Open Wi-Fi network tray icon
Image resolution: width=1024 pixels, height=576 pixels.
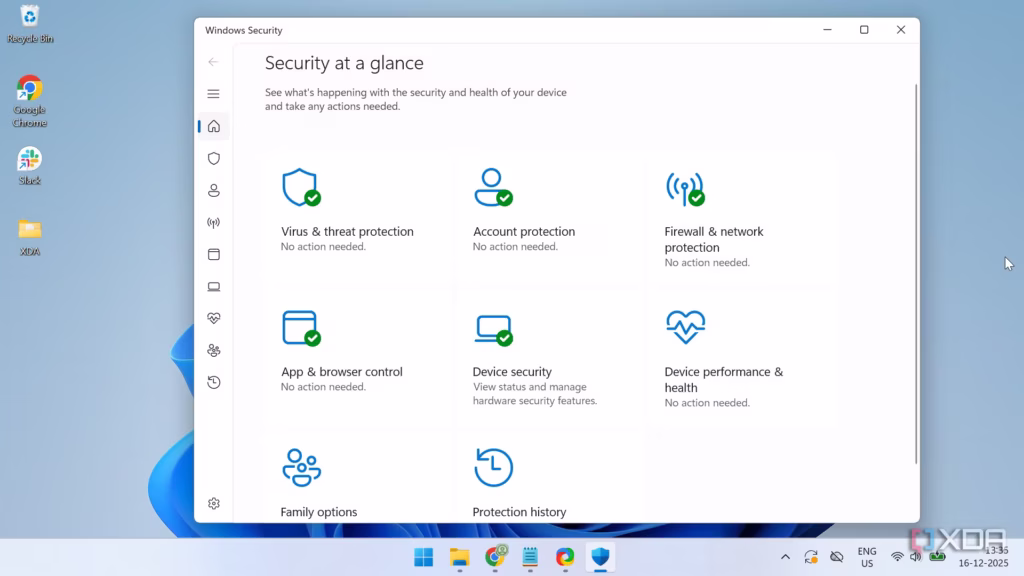[x=897, y=557]
